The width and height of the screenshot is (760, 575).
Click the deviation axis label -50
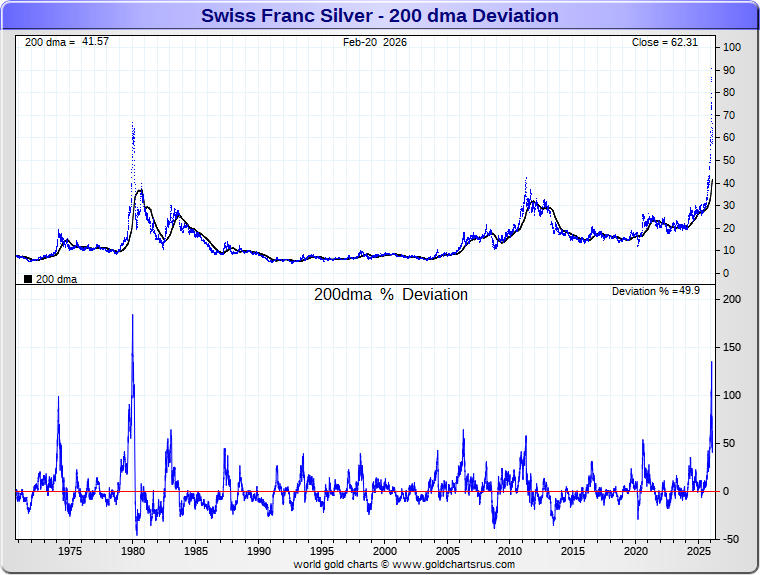point(731,539)
